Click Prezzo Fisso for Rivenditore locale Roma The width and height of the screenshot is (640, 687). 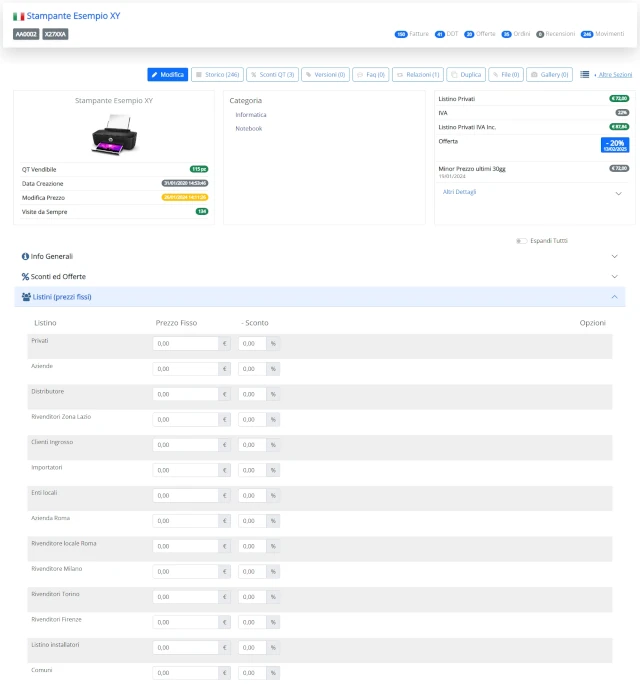[x=185, y=546]
